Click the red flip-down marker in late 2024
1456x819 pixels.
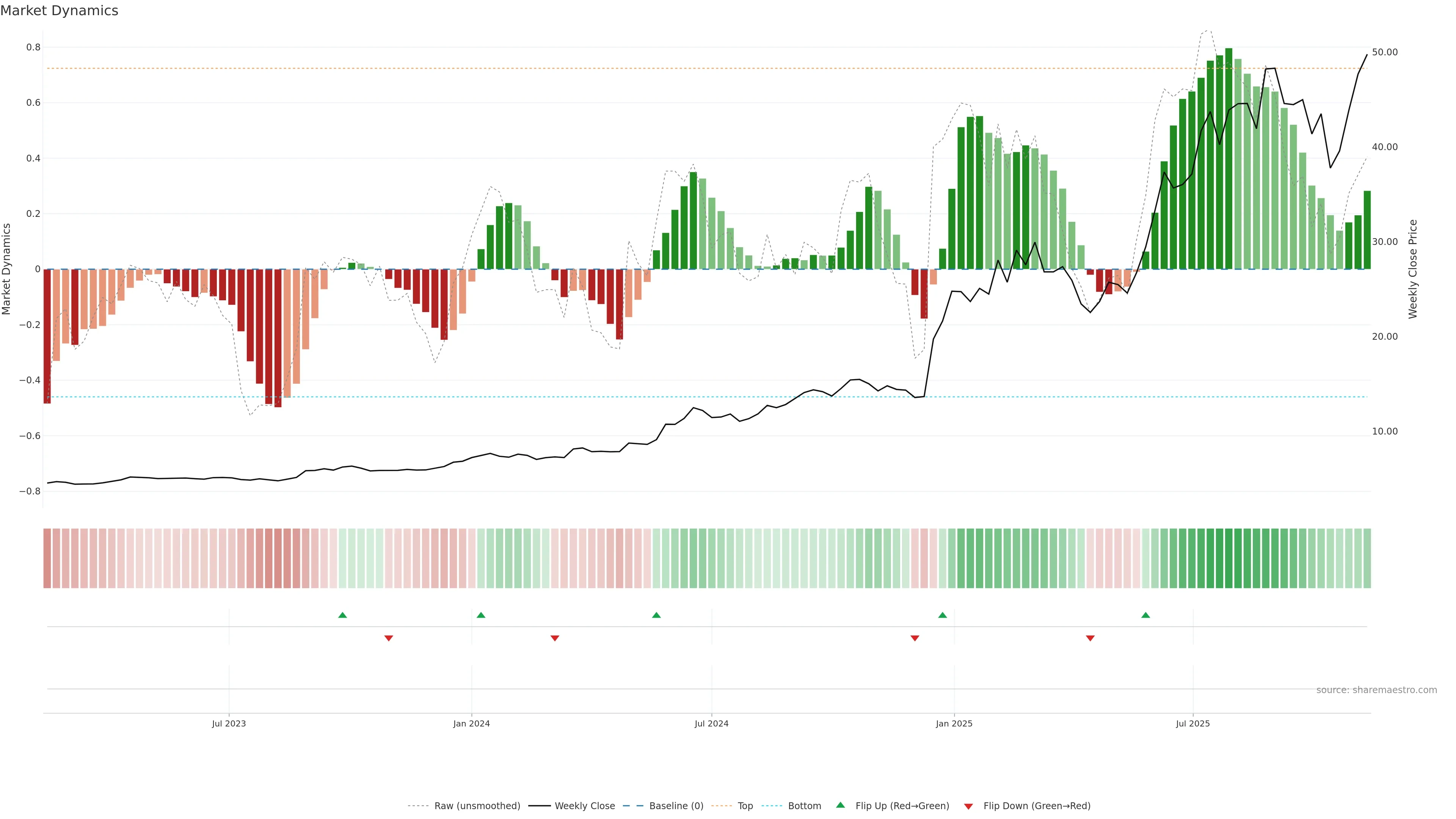click(915, 638)
